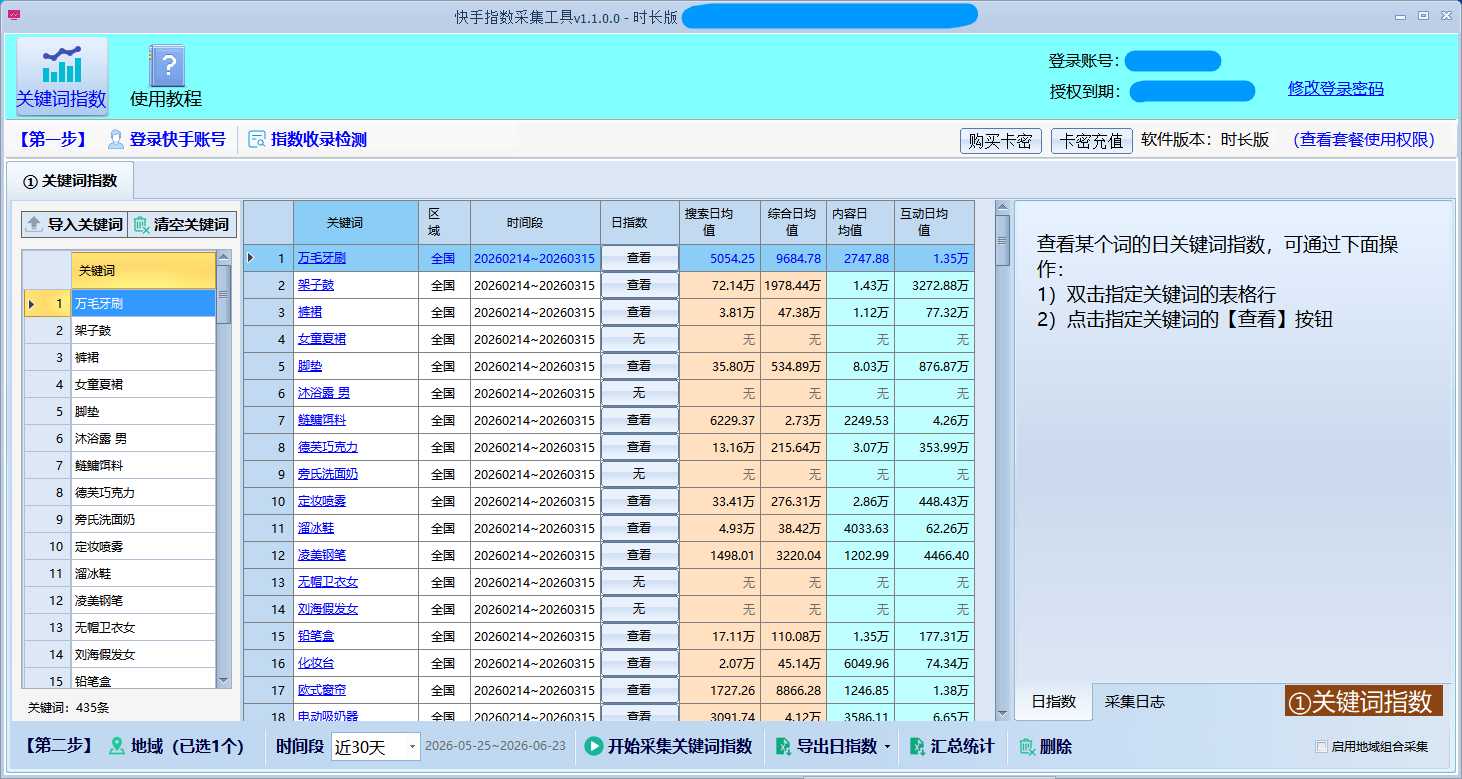Click the 导入关键词 import button
1462x779 pixels.
74,224
